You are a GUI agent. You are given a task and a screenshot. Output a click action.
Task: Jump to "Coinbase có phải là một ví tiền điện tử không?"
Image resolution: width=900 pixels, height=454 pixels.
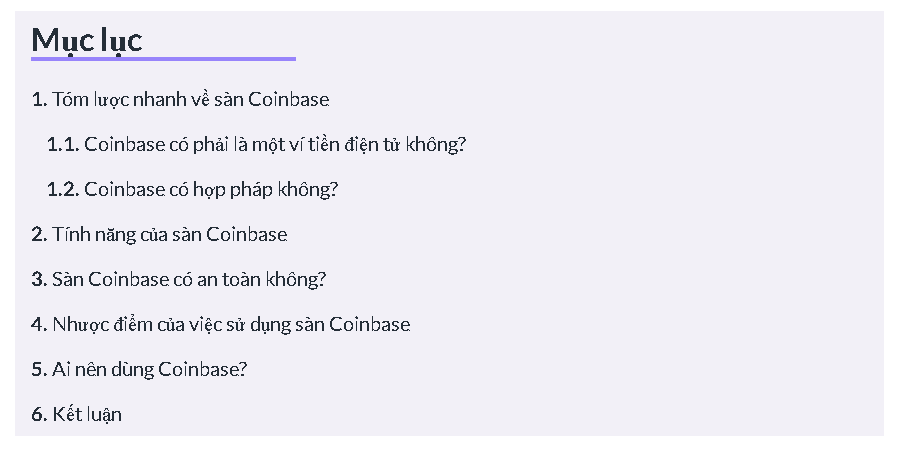275,145
